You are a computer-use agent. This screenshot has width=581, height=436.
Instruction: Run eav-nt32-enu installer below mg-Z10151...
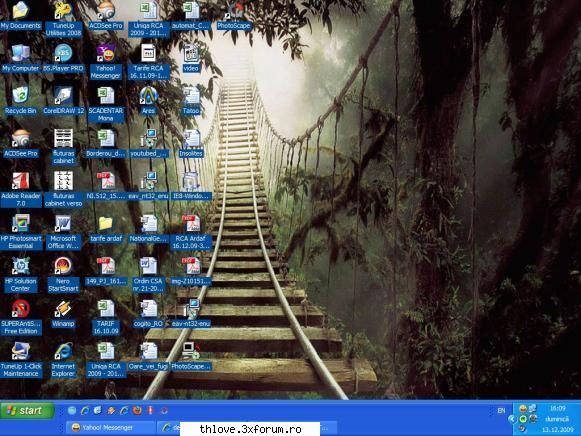191,313
